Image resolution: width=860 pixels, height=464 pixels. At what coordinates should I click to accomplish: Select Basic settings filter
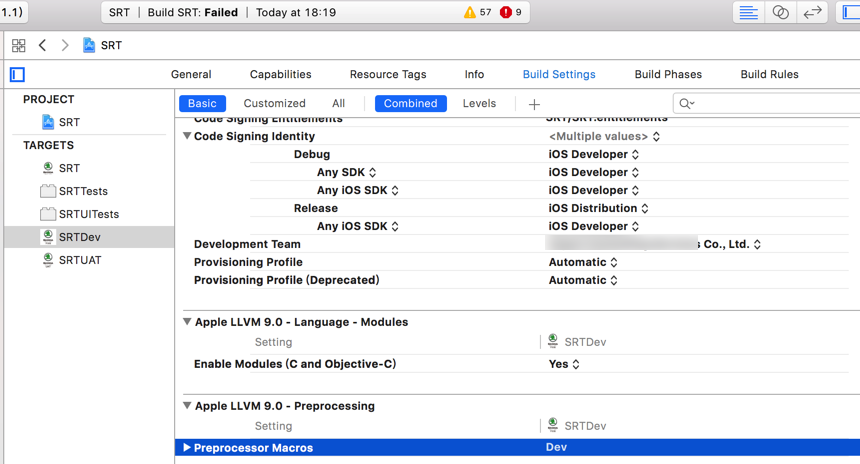[202, 103]
